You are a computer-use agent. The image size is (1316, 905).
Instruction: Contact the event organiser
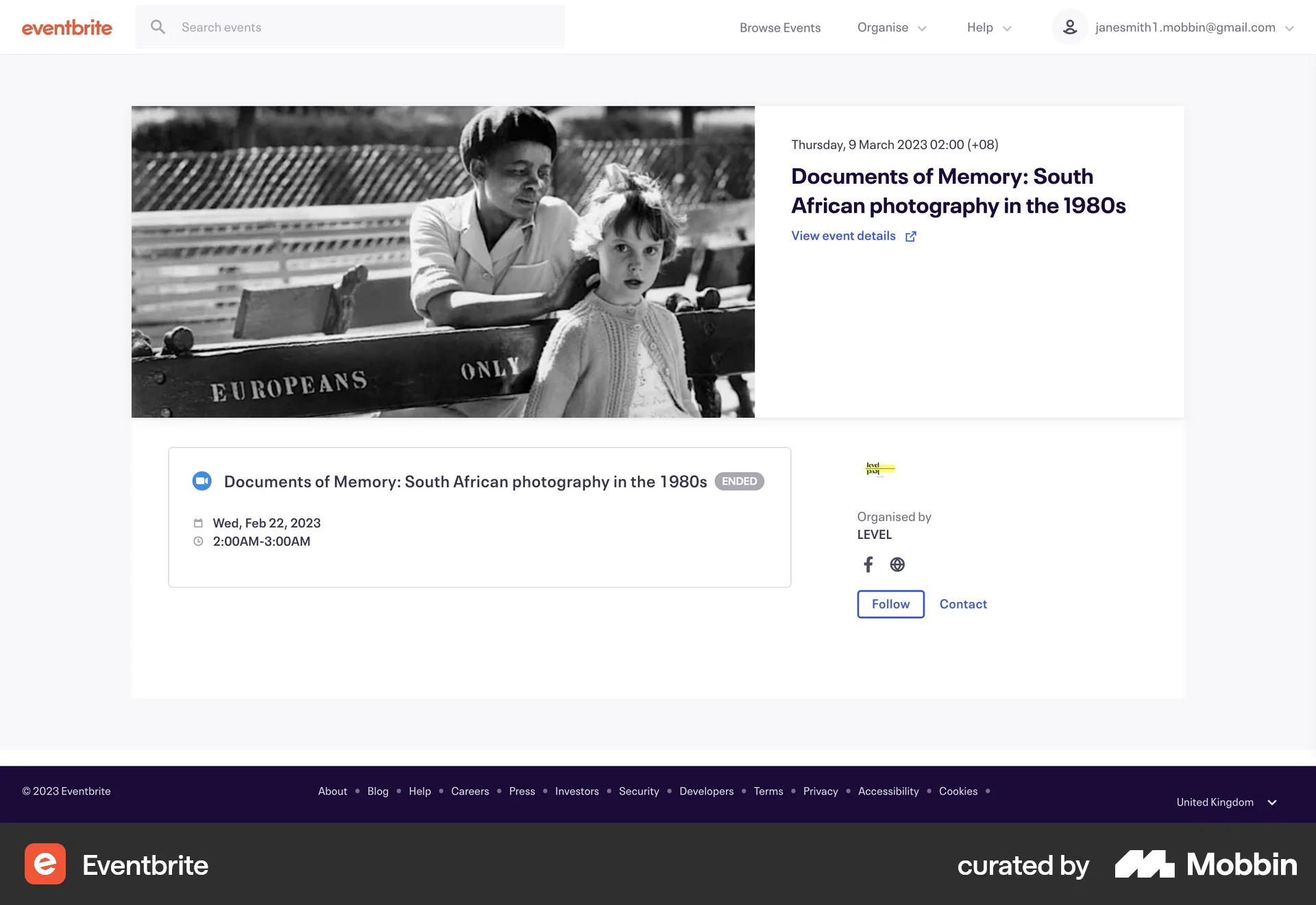coord(963,604)
